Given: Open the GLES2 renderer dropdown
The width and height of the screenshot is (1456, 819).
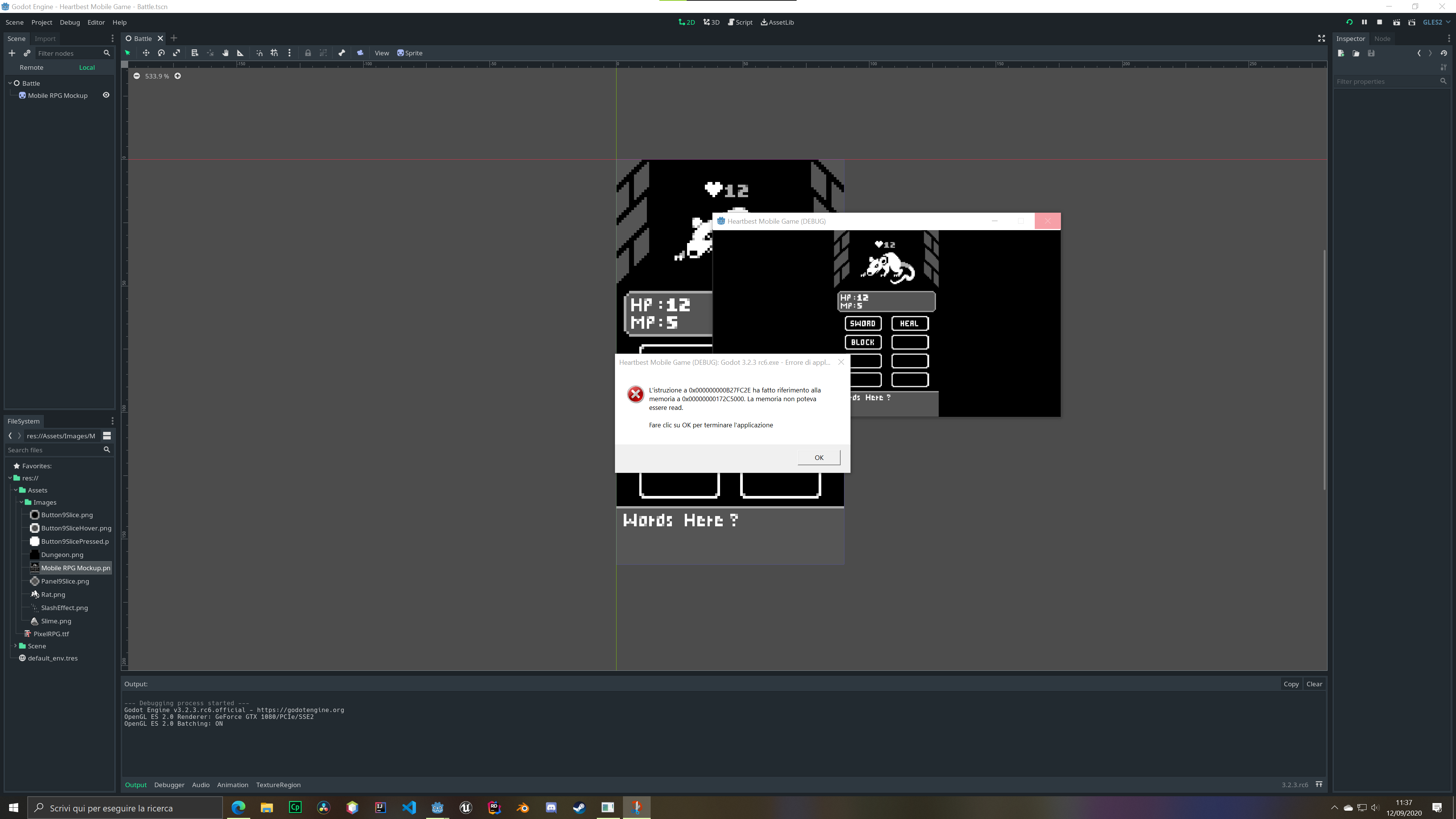Looking at the screenshot, I should point(1436,22).
